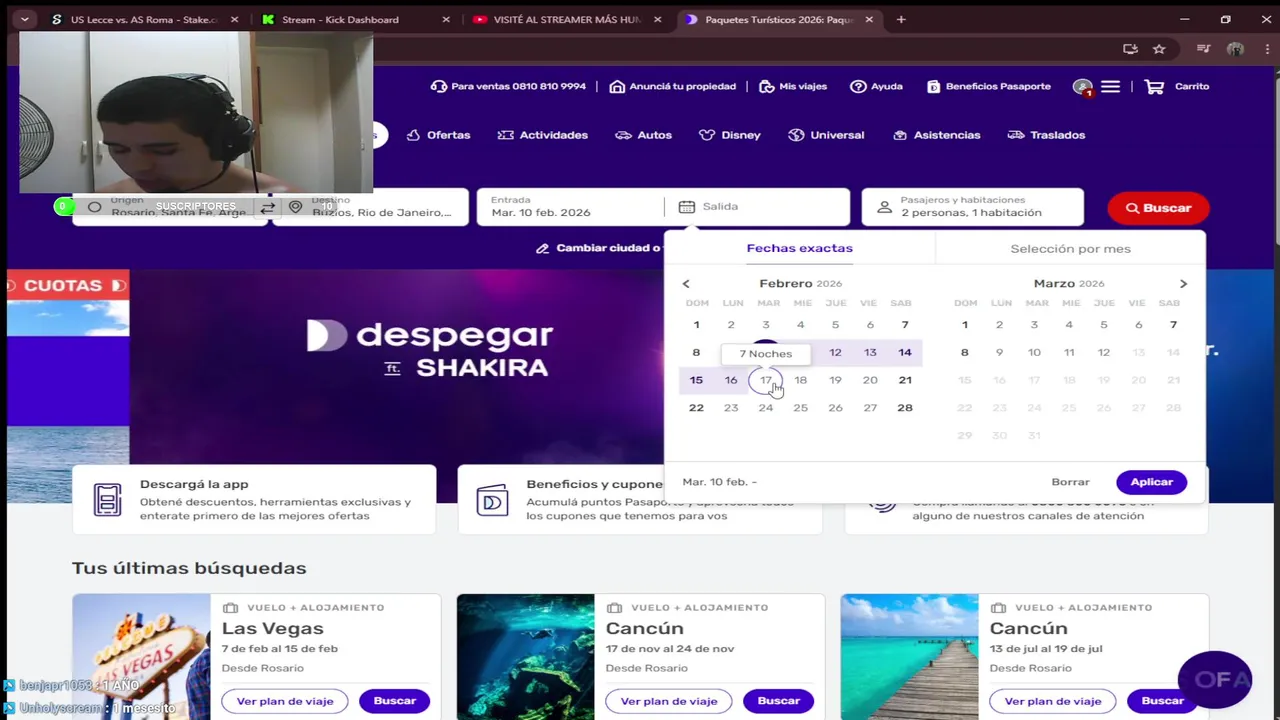This screenshot has width=1280, height=720.
Task: Select the Disney category
Action: coord(730,135)
